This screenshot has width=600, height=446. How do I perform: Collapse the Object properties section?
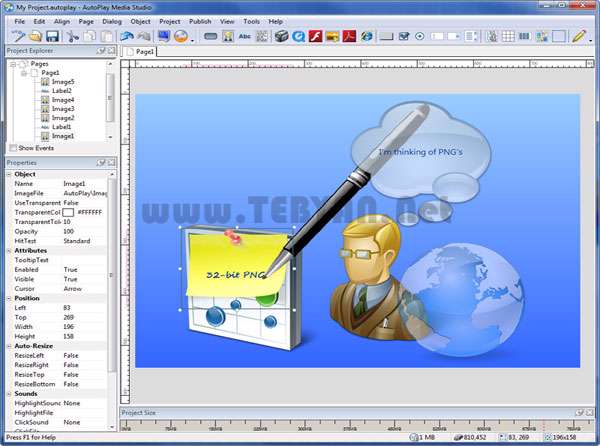[x=9, y=174]
